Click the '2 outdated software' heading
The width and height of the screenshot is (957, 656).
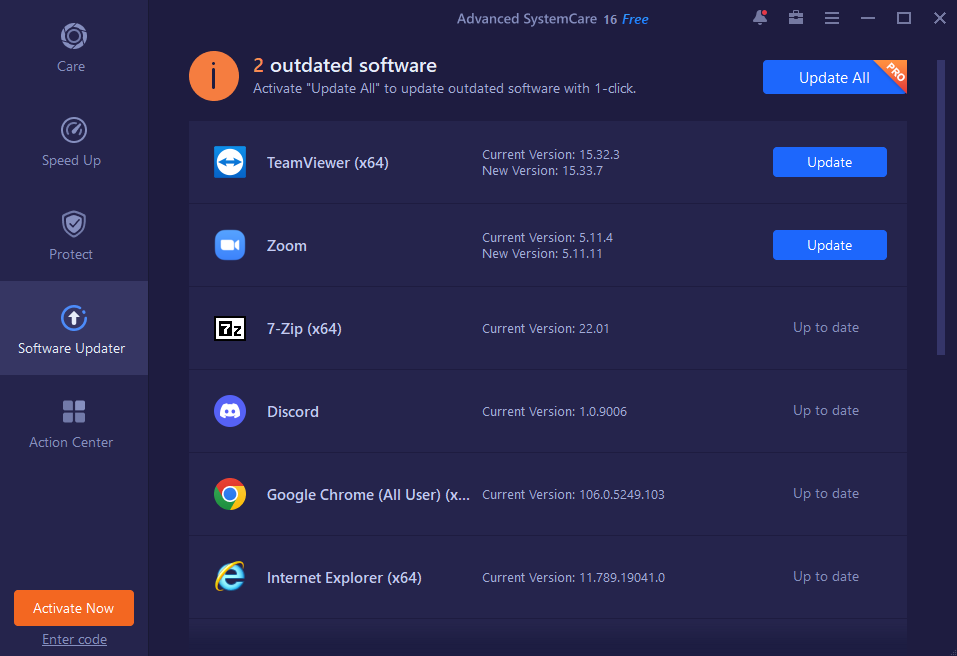[x=345, y=65]
